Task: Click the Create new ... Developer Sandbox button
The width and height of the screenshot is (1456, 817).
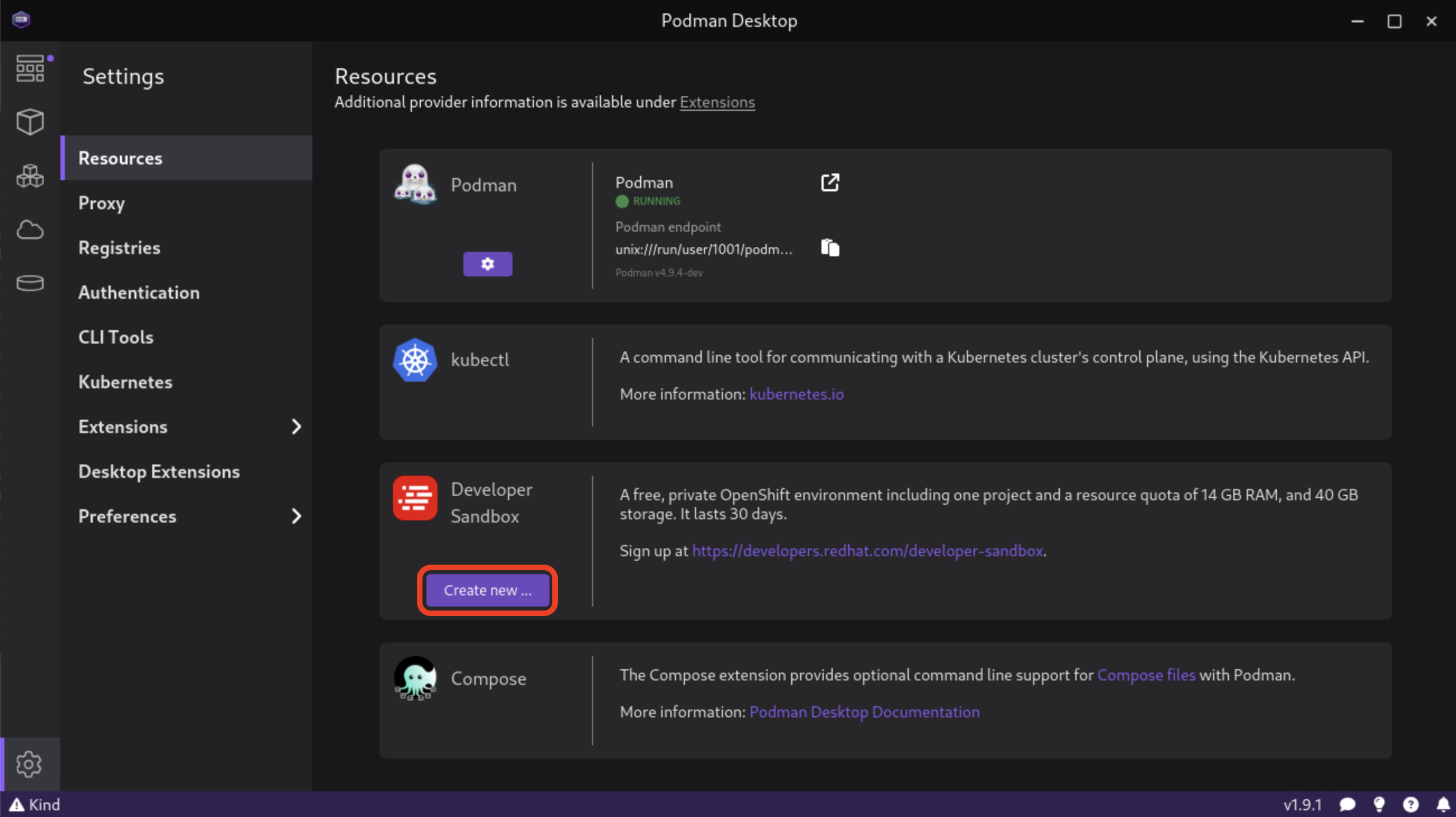Action: (x=488, y=590)
